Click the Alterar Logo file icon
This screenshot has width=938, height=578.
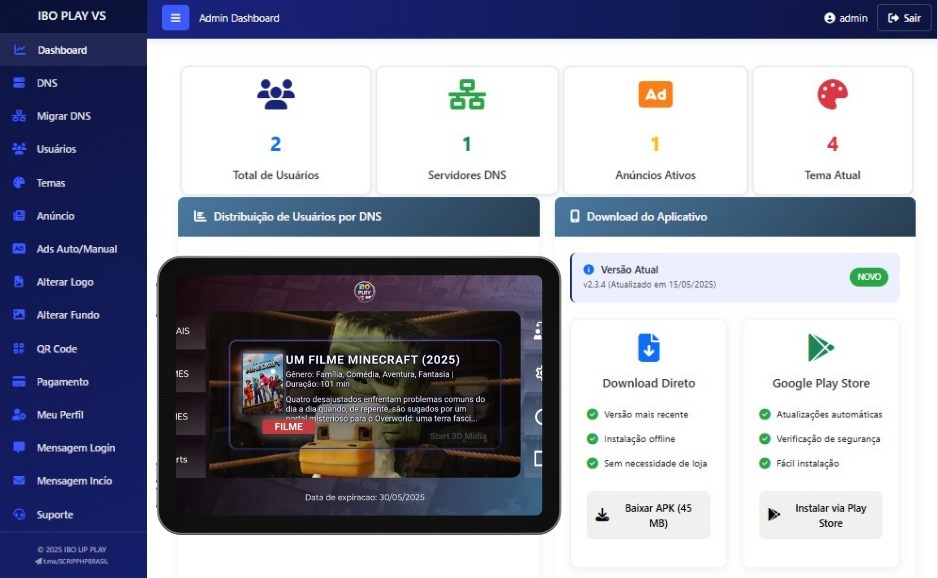click(x=19, y=282)
